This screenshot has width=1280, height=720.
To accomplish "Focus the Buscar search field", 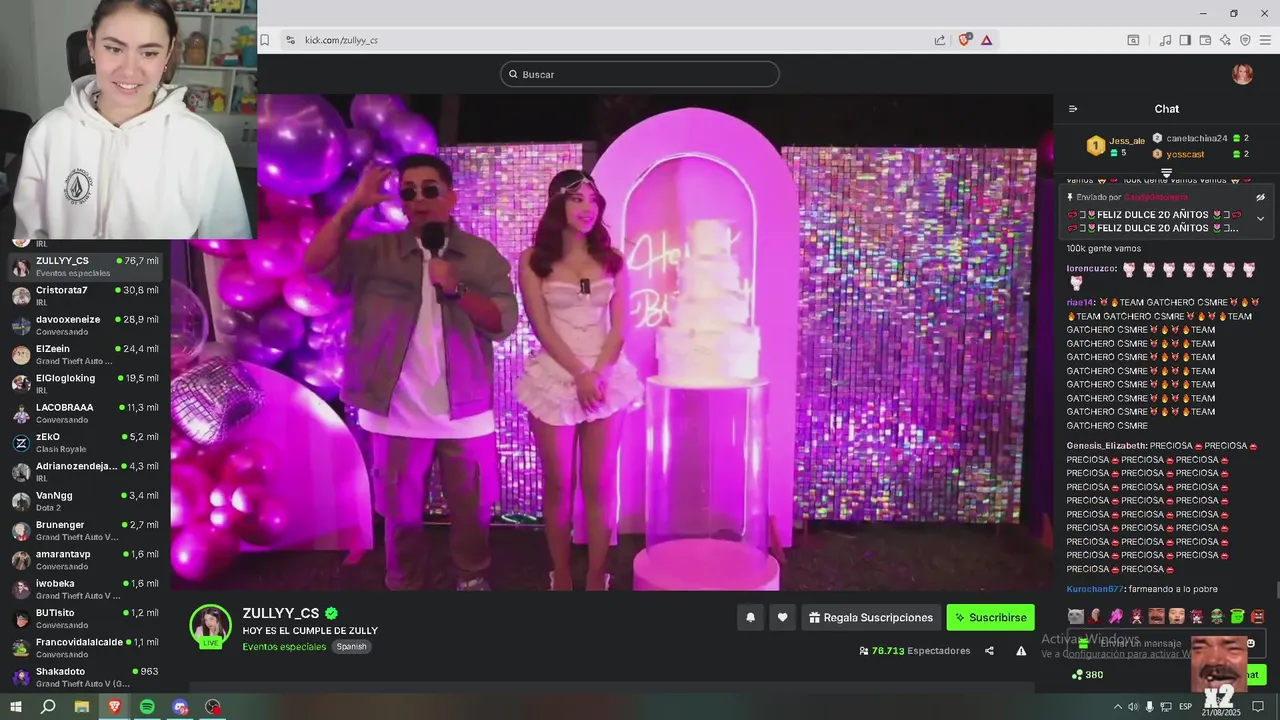I will 640,74.
